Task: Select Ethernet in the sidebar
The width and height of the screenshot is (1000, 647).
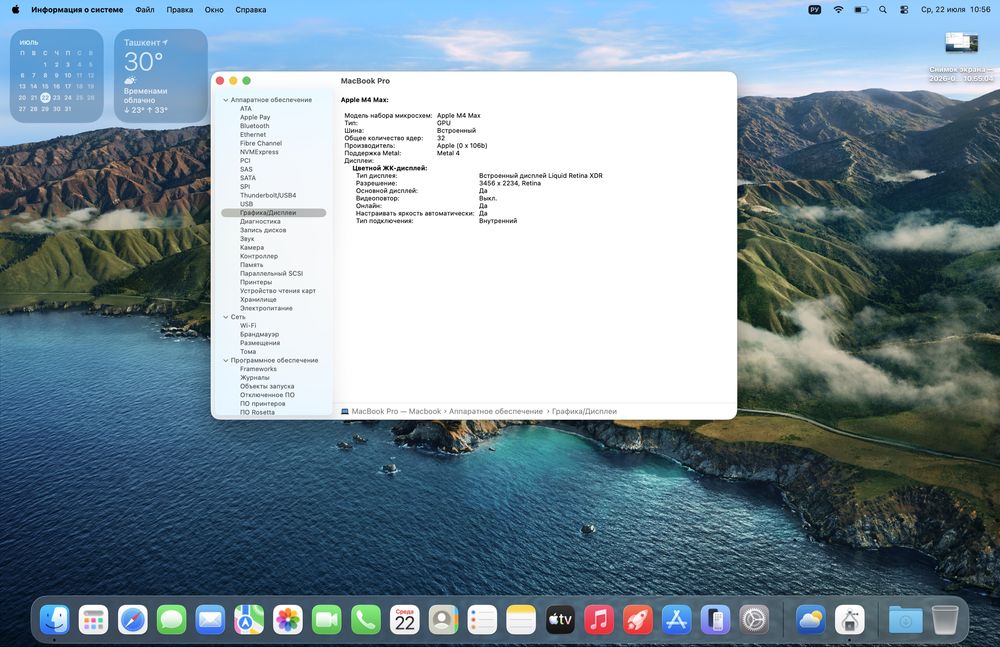Action: click(253, 135)
